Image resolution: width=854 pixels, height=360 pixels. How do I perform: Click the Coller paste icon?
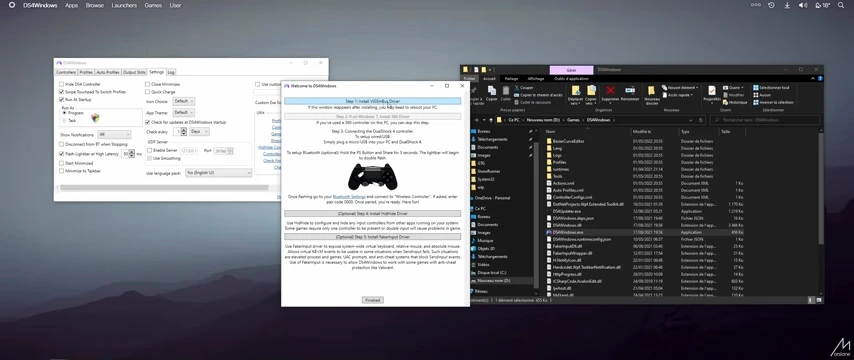click(506, 90)
